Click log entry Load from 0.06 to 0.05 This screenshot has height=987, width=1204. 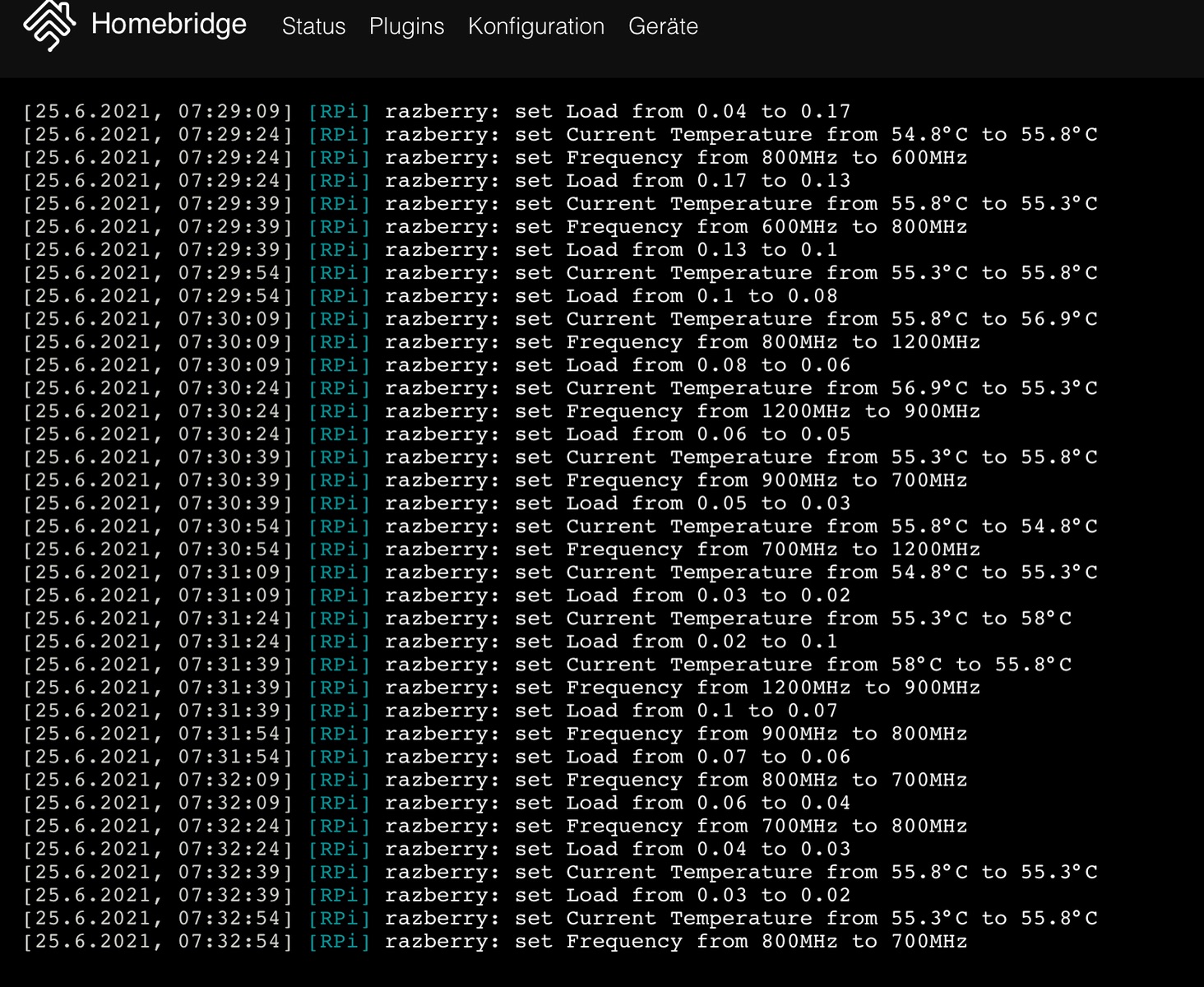click(617, 434)
